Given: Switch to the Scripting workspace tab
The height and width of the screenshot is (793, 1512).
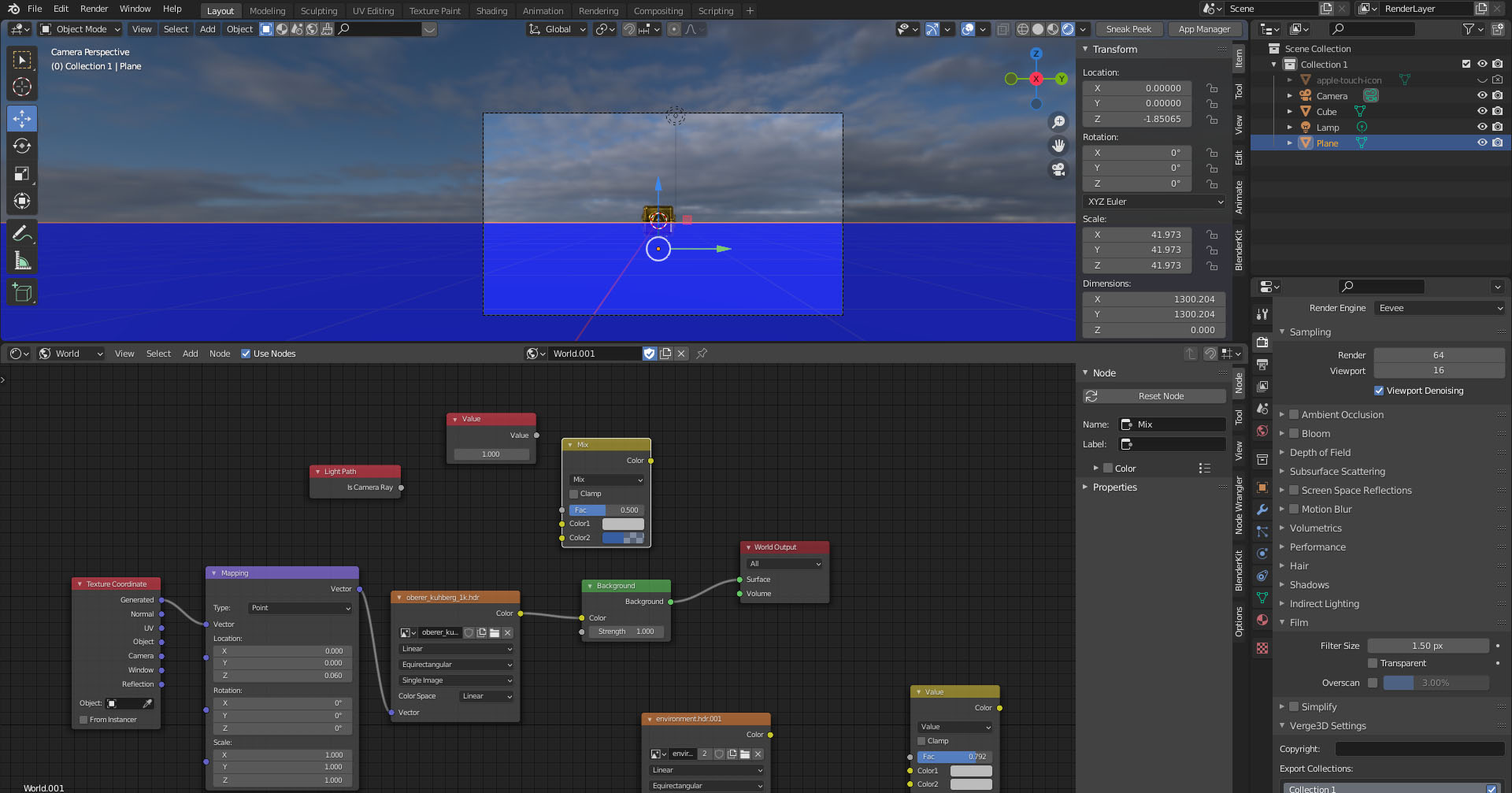Looking at the screenshot, I should coord(715,11).
